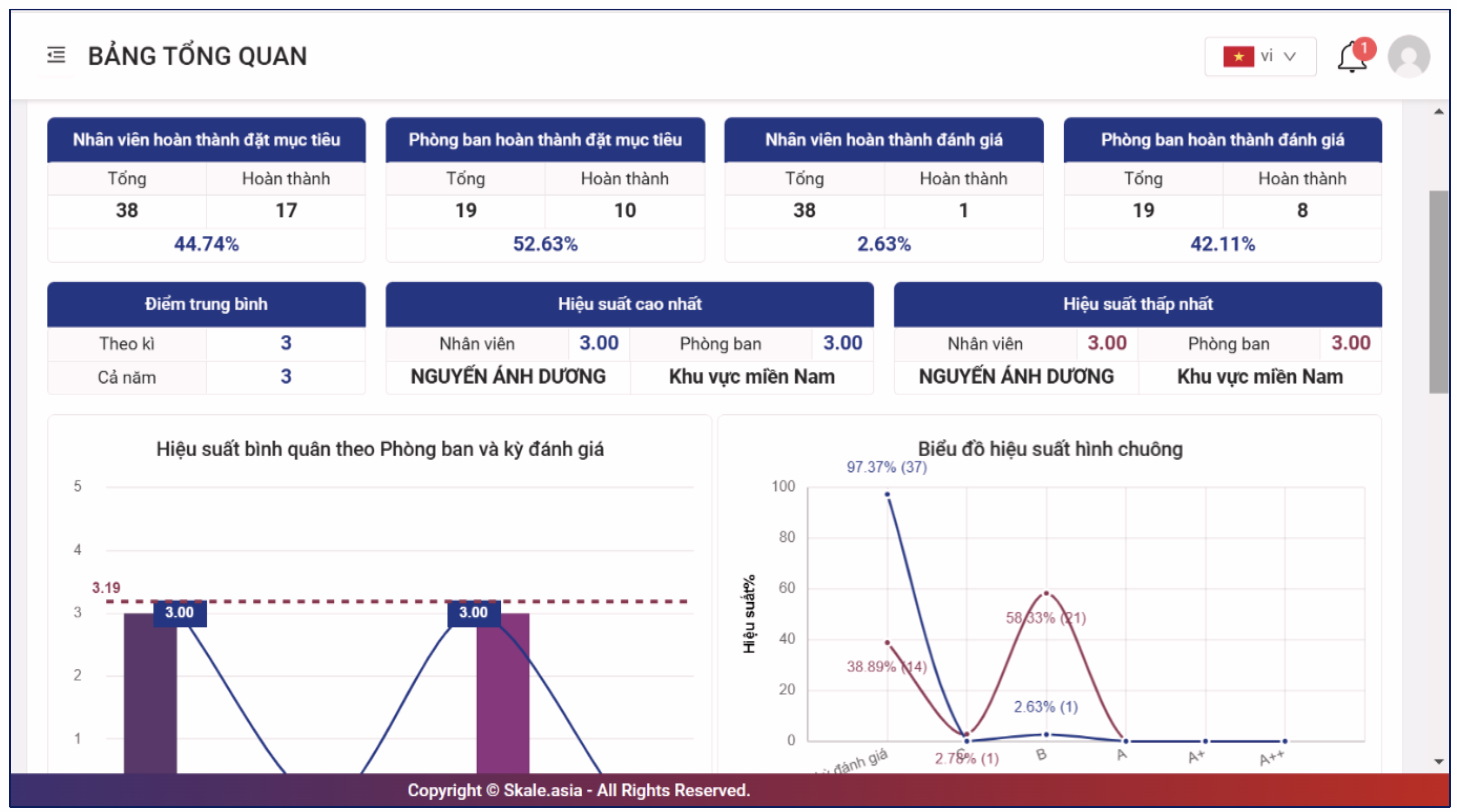Collapse the sidebar with the hamburger menu icon
Screen dimensions: 1457x812
56,56
